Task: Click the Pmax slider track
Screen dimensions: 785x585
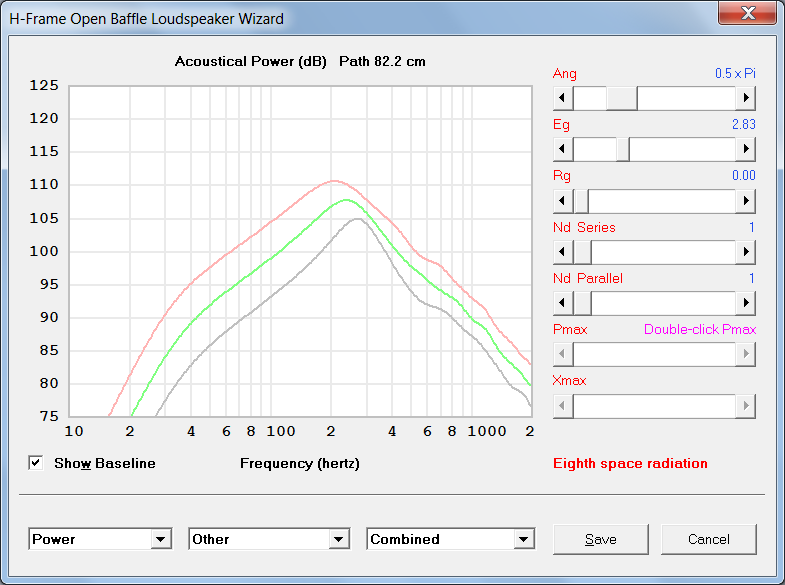Action: [654, 354]
